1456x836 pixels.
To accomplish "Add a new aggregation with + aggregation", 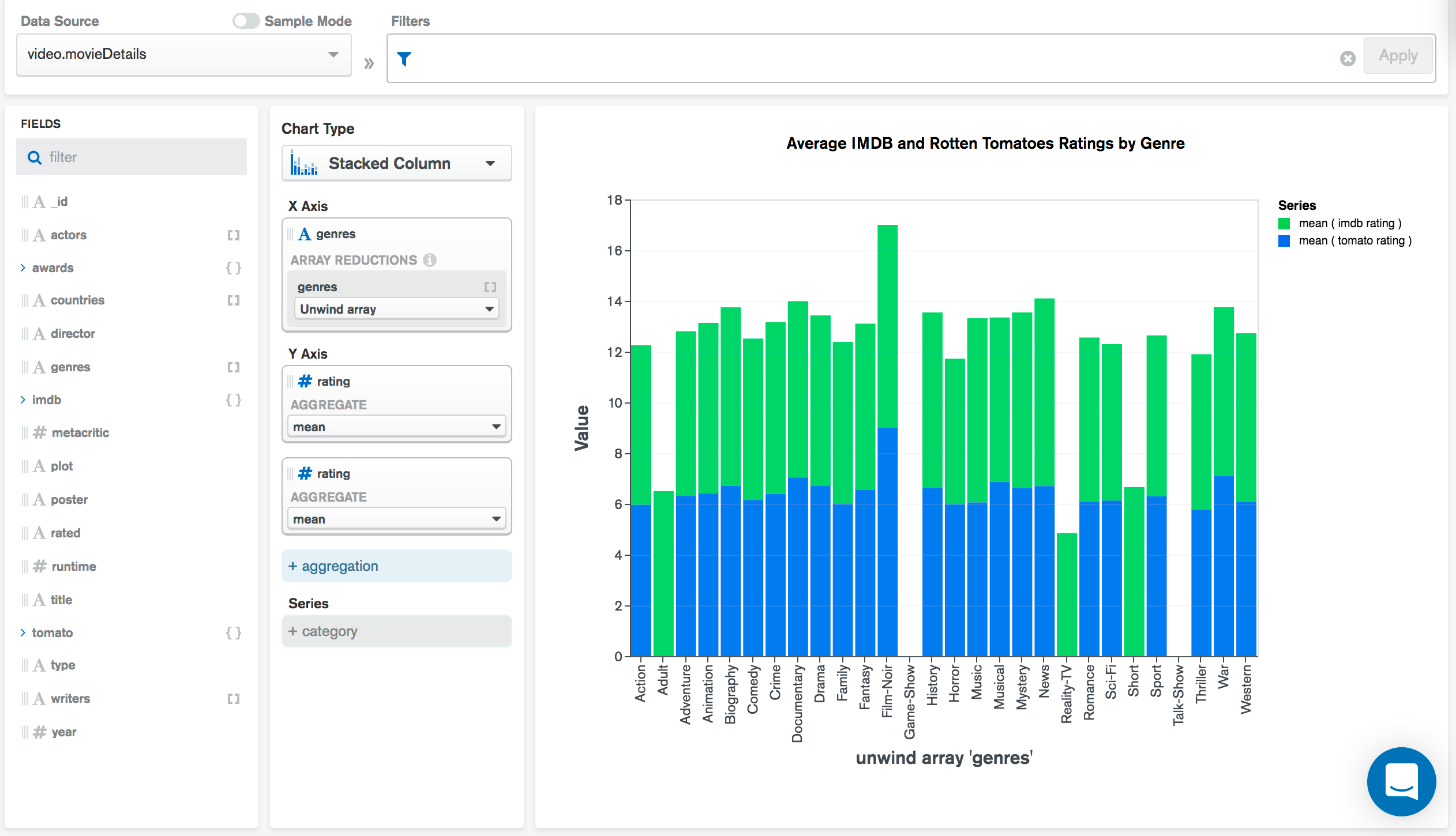I will point(333,566).
